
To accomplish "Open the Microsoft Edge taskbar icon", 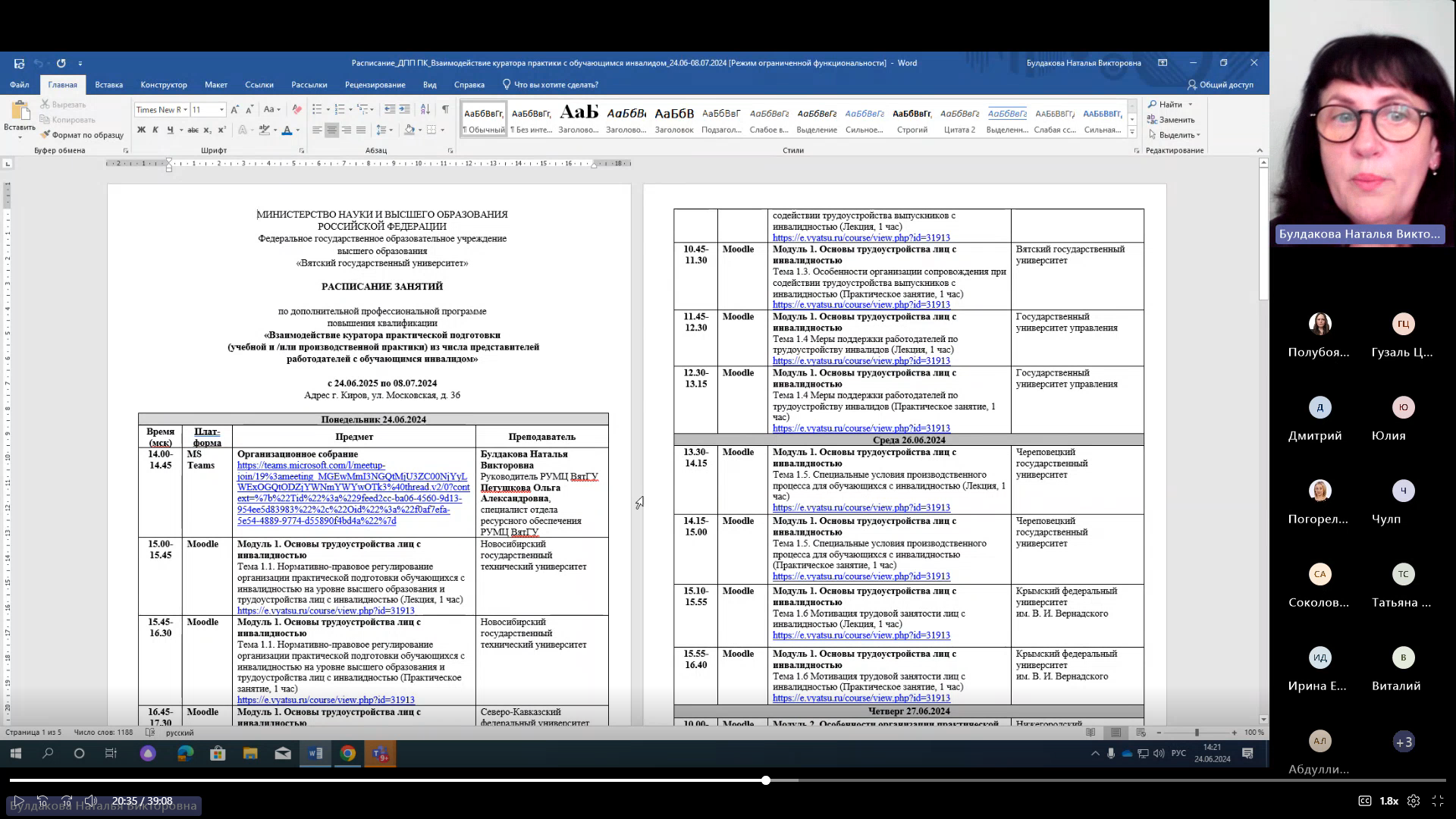I will click(185, 753).
